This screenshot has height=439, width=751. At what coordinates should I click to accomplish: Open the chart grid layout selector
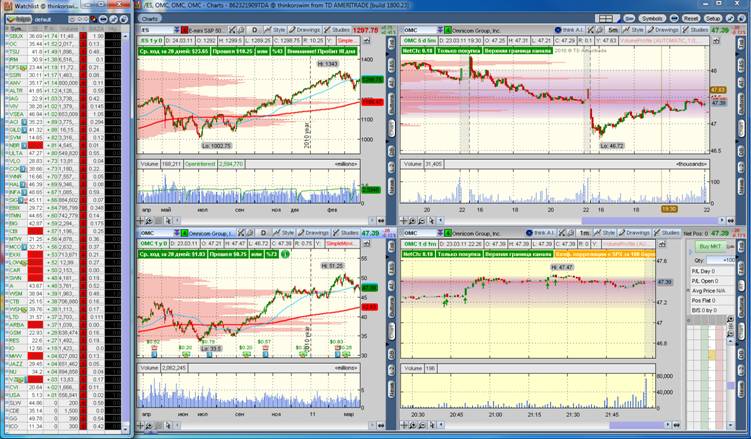tap(606, 19)
